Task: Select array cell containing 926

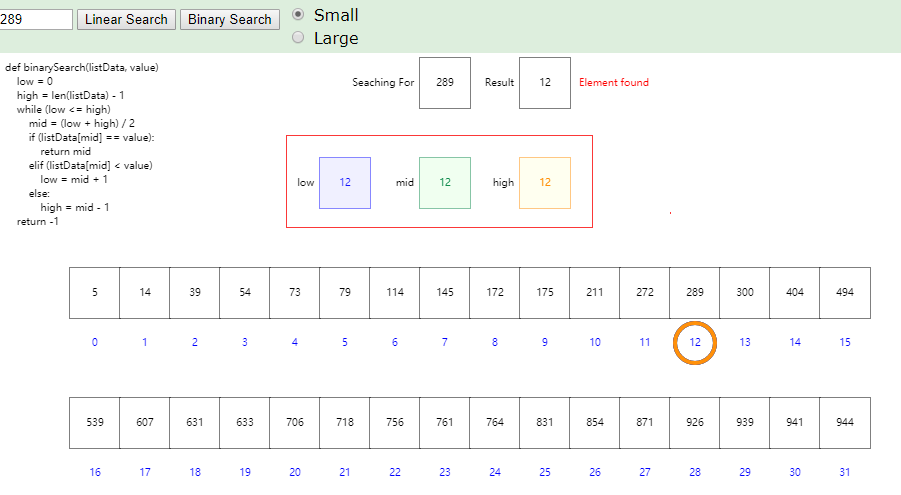Action: coord(695,423)
